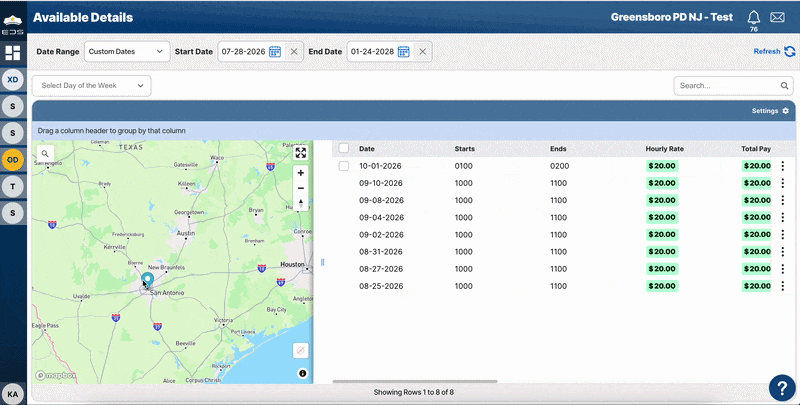
Task: Click the Showing Rows 1 to 8 text
Action: point(413,392)
